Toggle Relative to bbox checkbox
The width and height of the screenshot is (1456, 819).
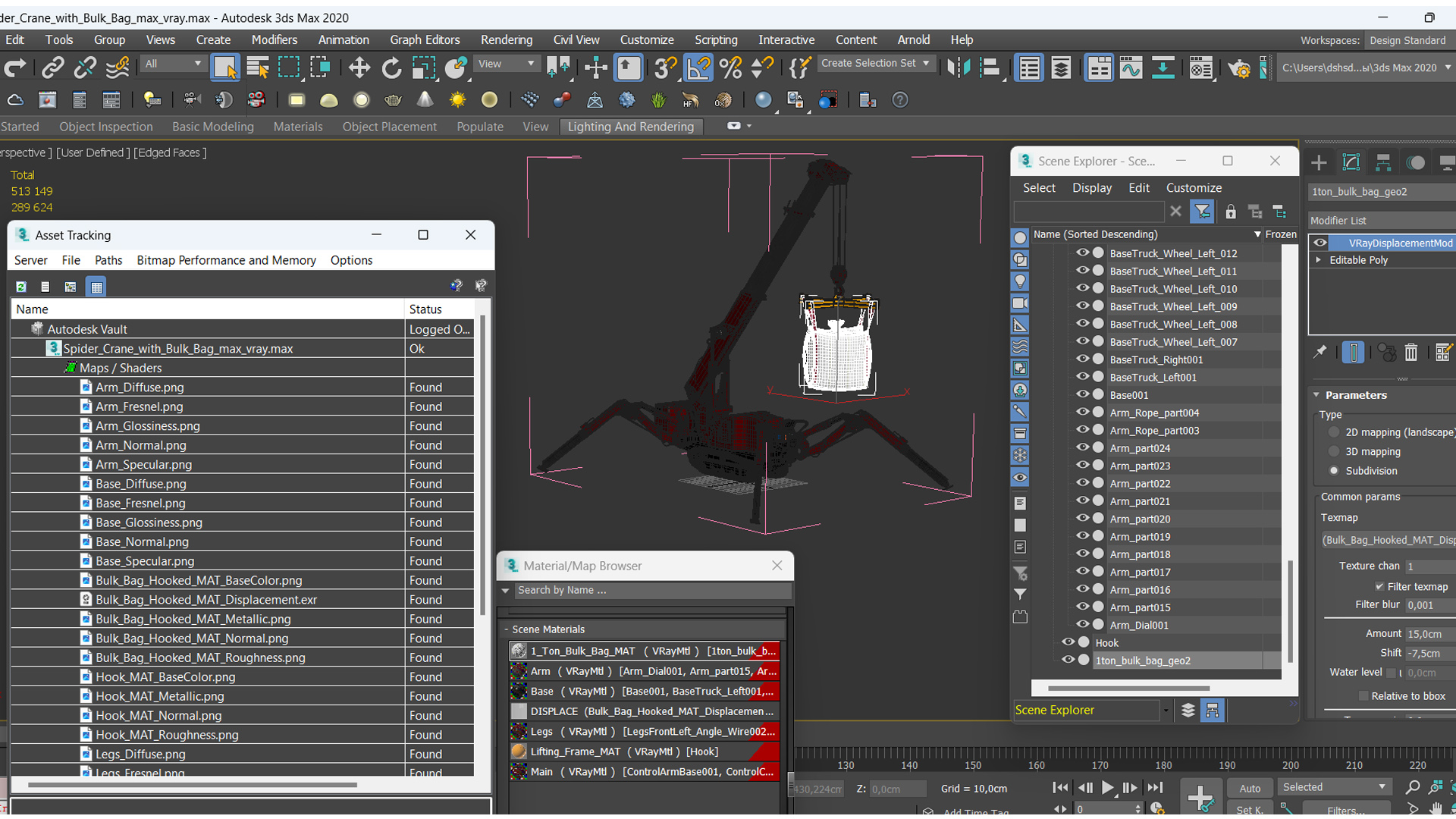(x=1363, y=696)
